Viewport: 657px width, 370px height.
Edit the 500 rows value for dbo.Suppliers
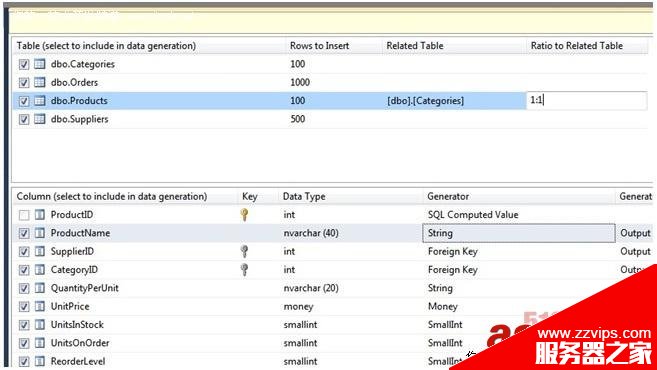pyautogui.click(x=297, y=119)
